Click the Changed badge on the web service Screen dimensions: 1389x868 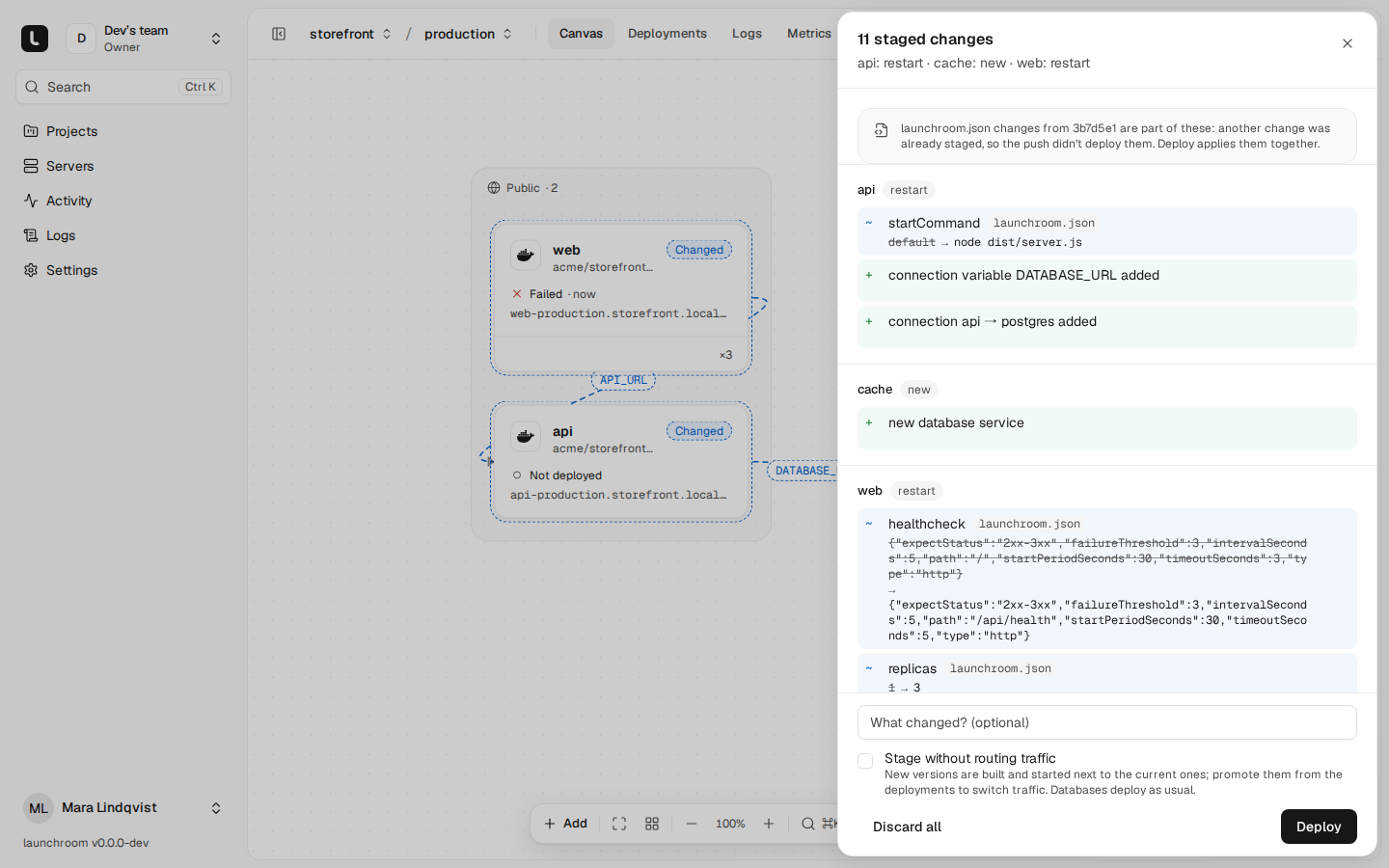[x=699, y=250]
